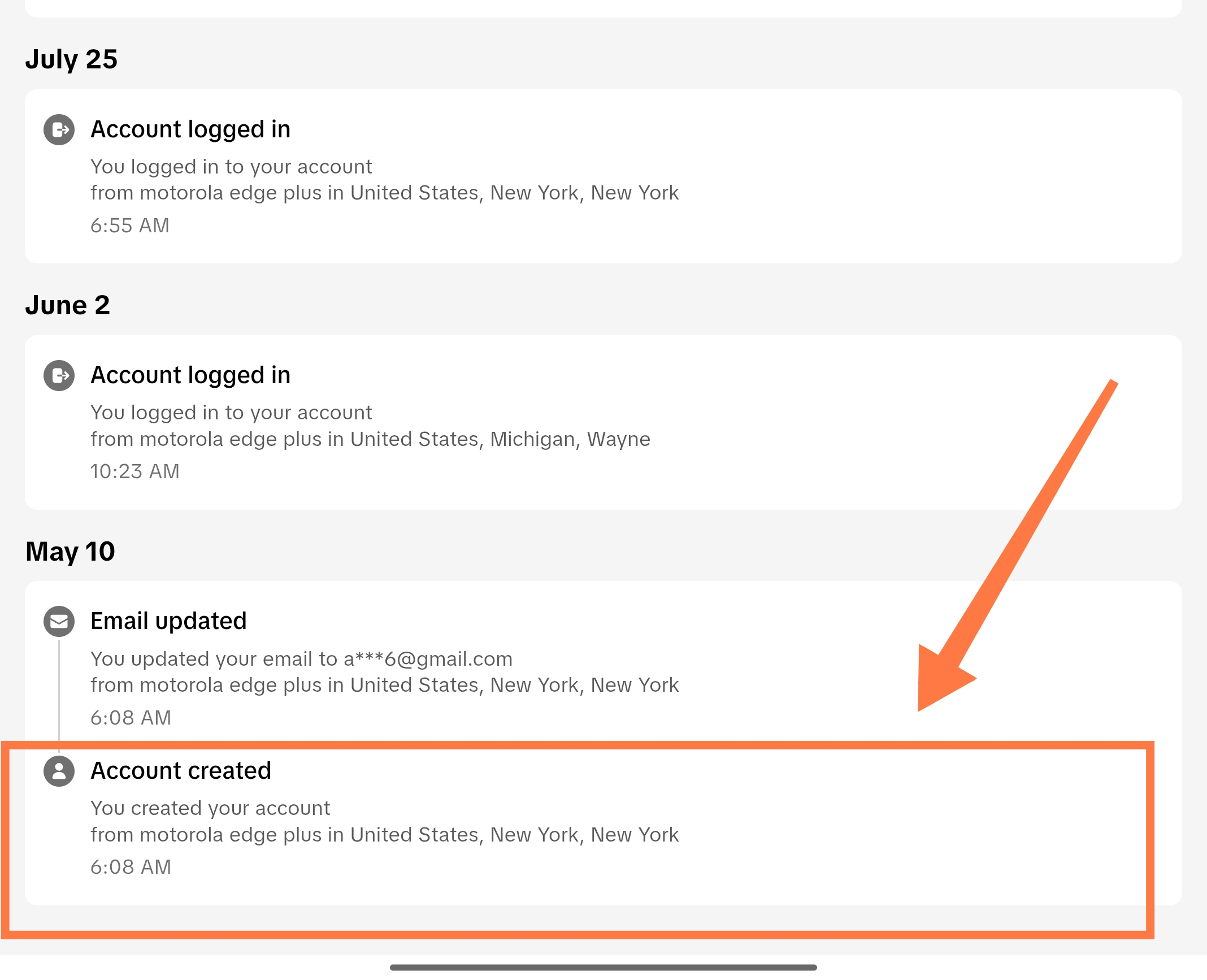Open the July 25 Account logged in entry
Image resolution: width=1207 pixels, height=980 pixels.
click(x=603, y=176)
